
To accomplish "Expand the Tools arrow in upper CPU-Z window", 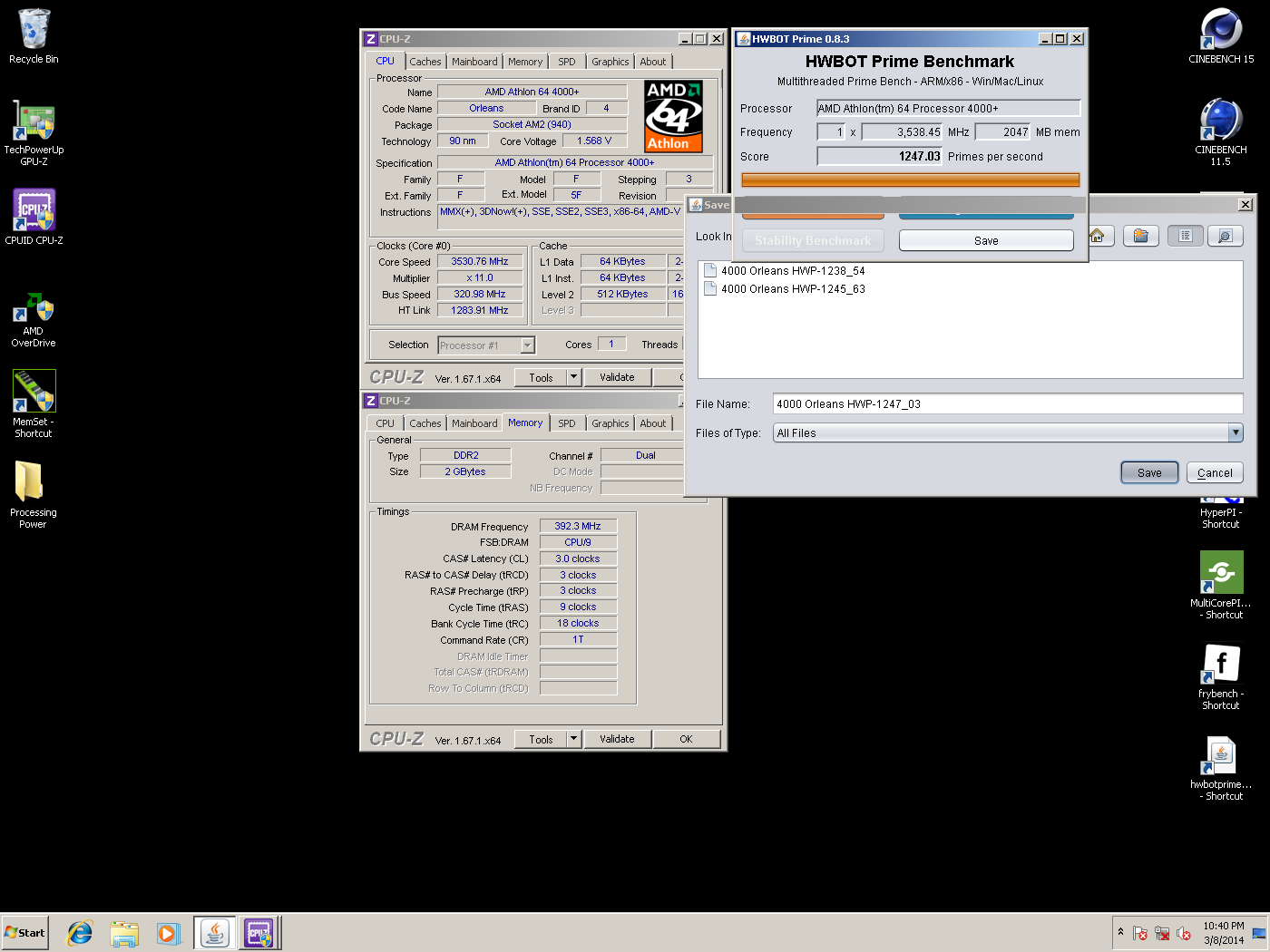I will tap(573, 377).
